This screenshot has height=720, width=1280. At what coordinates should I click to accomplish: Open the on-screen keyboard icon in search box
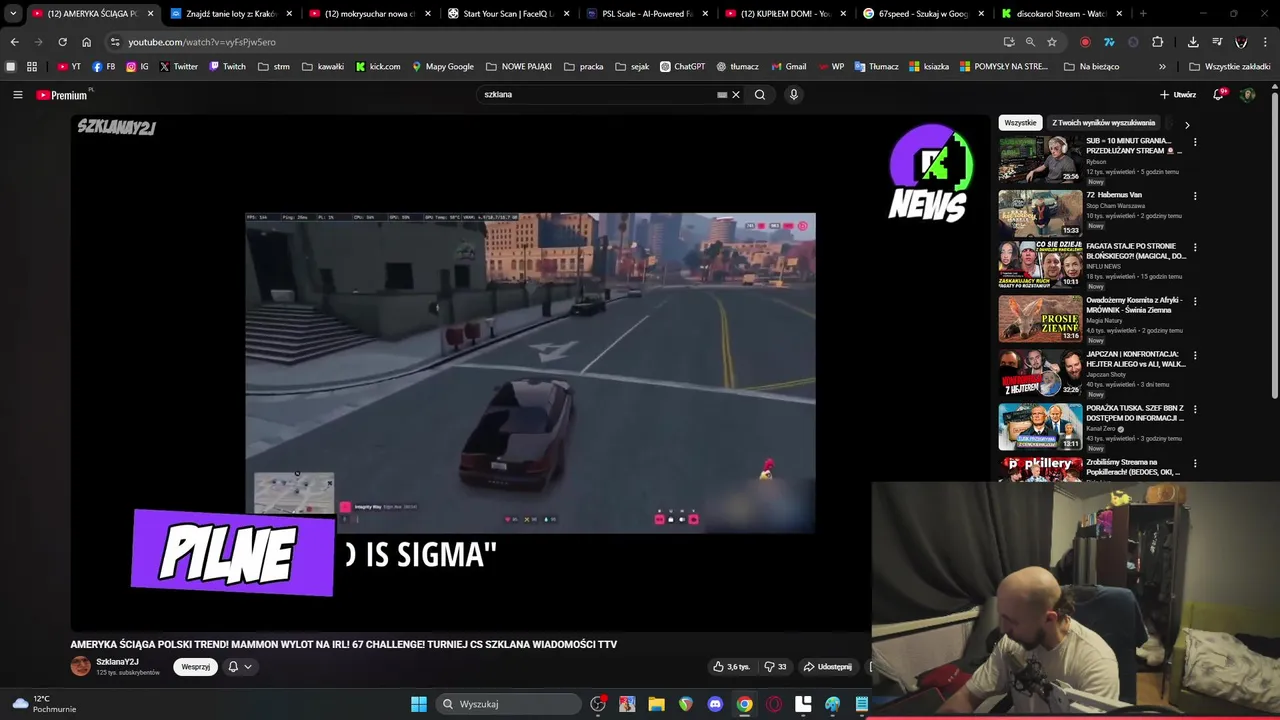coord(722,95)
